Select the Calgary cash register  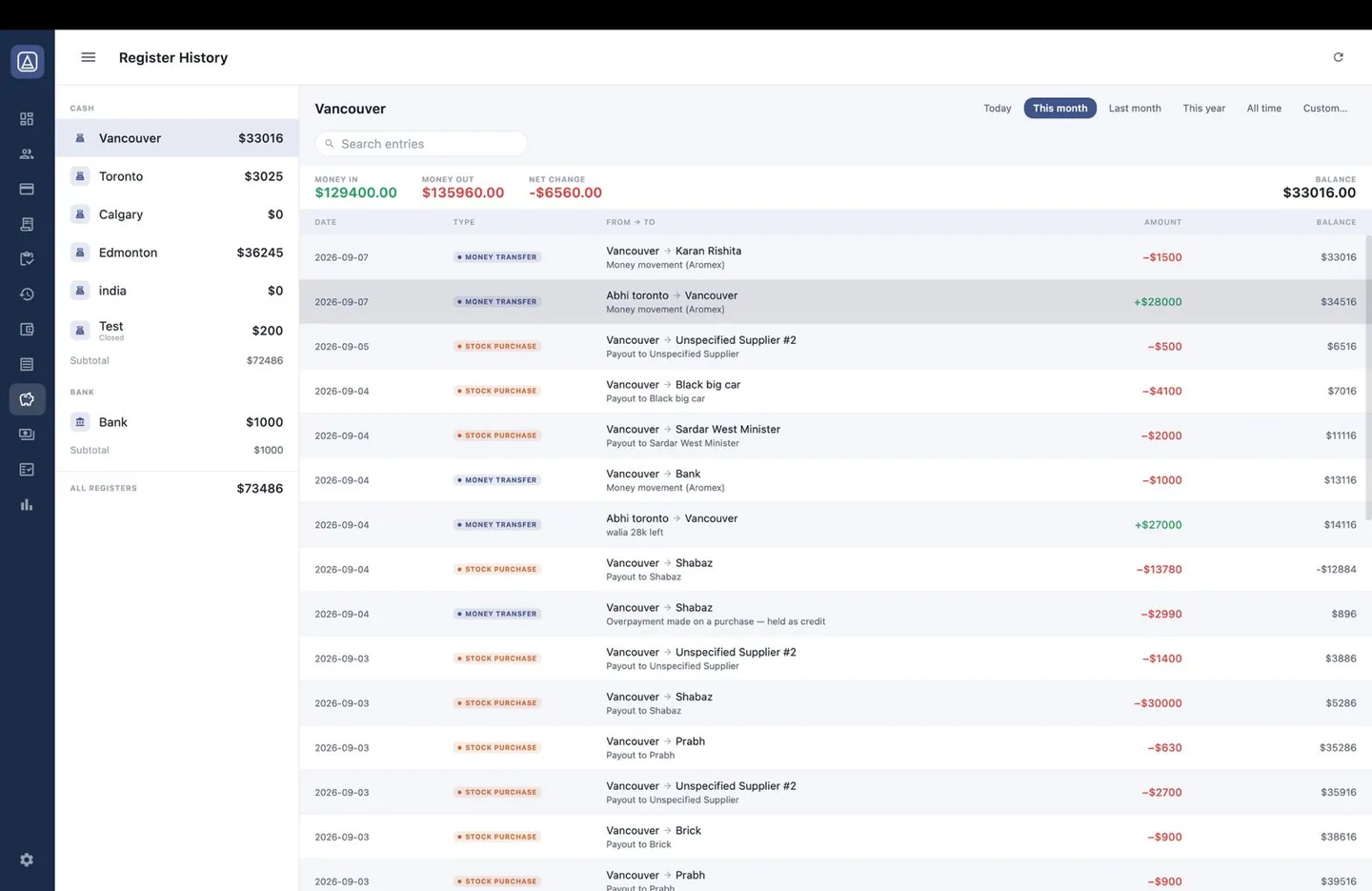(x=177, y=214)
